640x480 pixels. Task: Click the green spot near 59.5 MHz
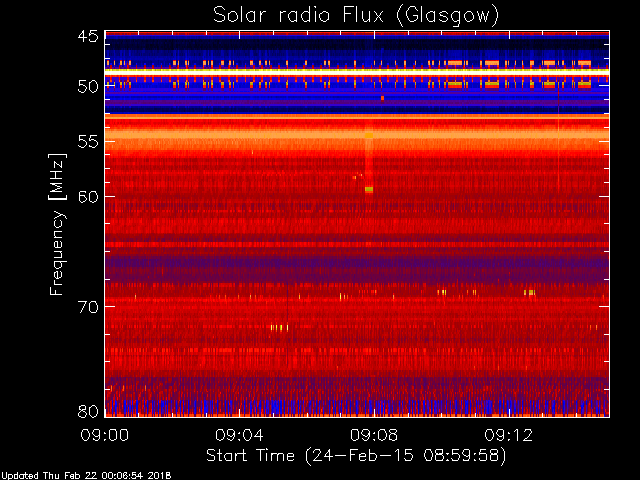[369, 189]
